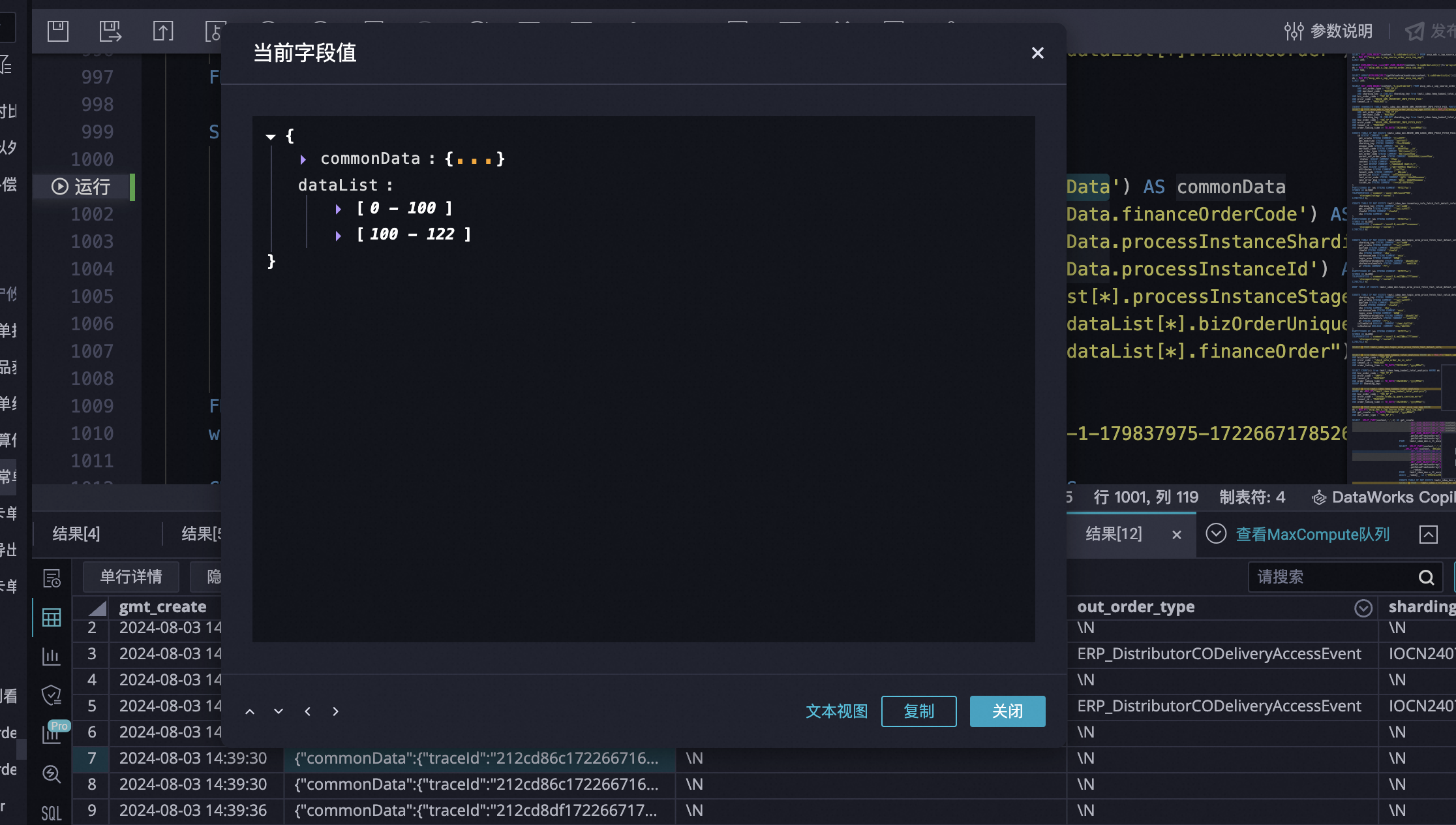Click the gmt_create column header

163,606
